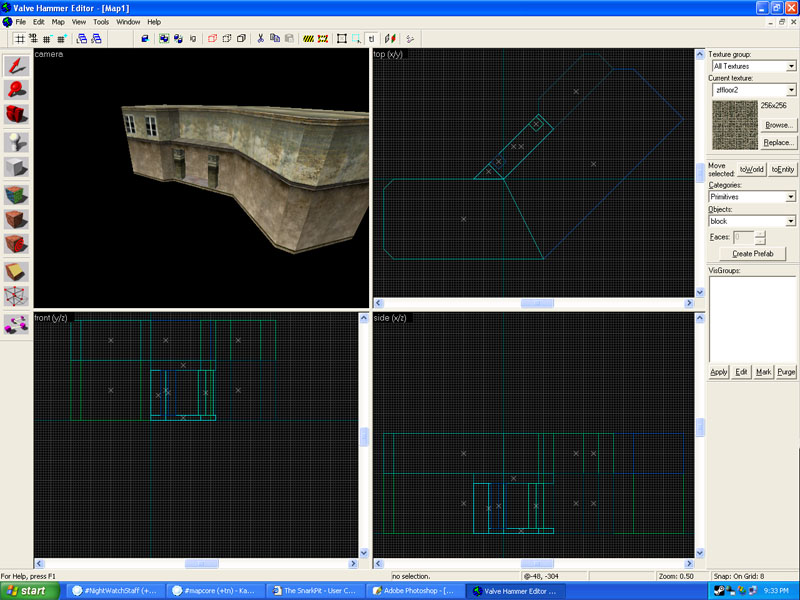
Task: Expand the Current texture dropdown
Action: click(x=791, y=90)
